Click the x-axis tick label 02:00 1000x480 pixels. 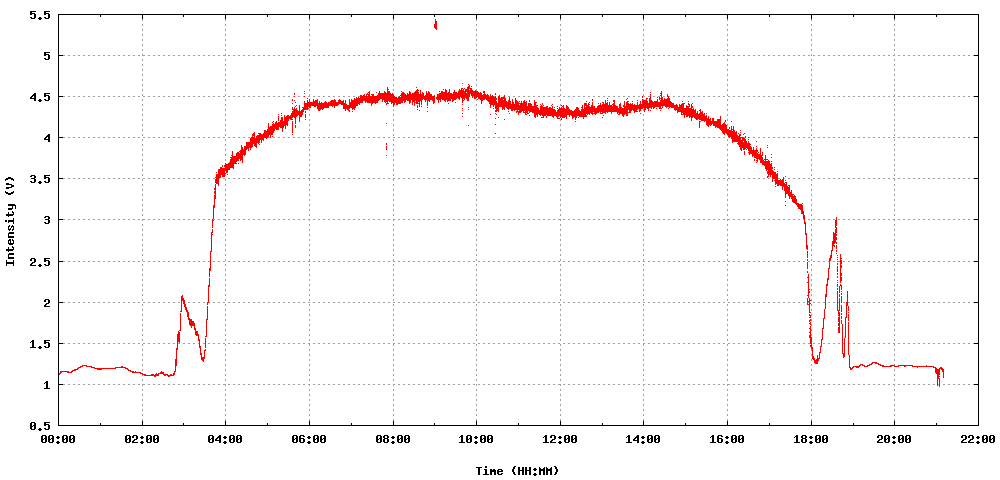[x=142, y=439]
